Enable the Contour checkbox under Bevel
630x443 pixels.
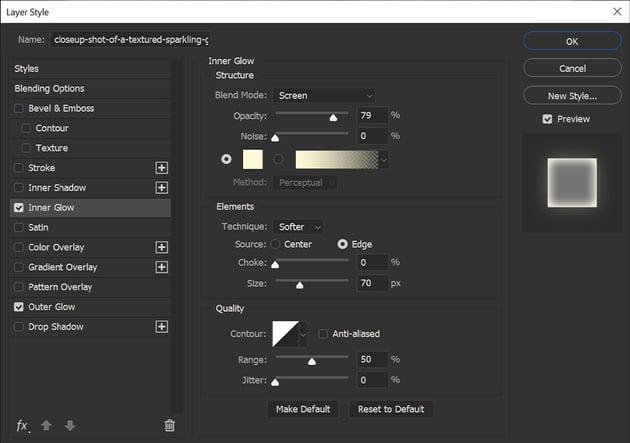tap(26, 128)
